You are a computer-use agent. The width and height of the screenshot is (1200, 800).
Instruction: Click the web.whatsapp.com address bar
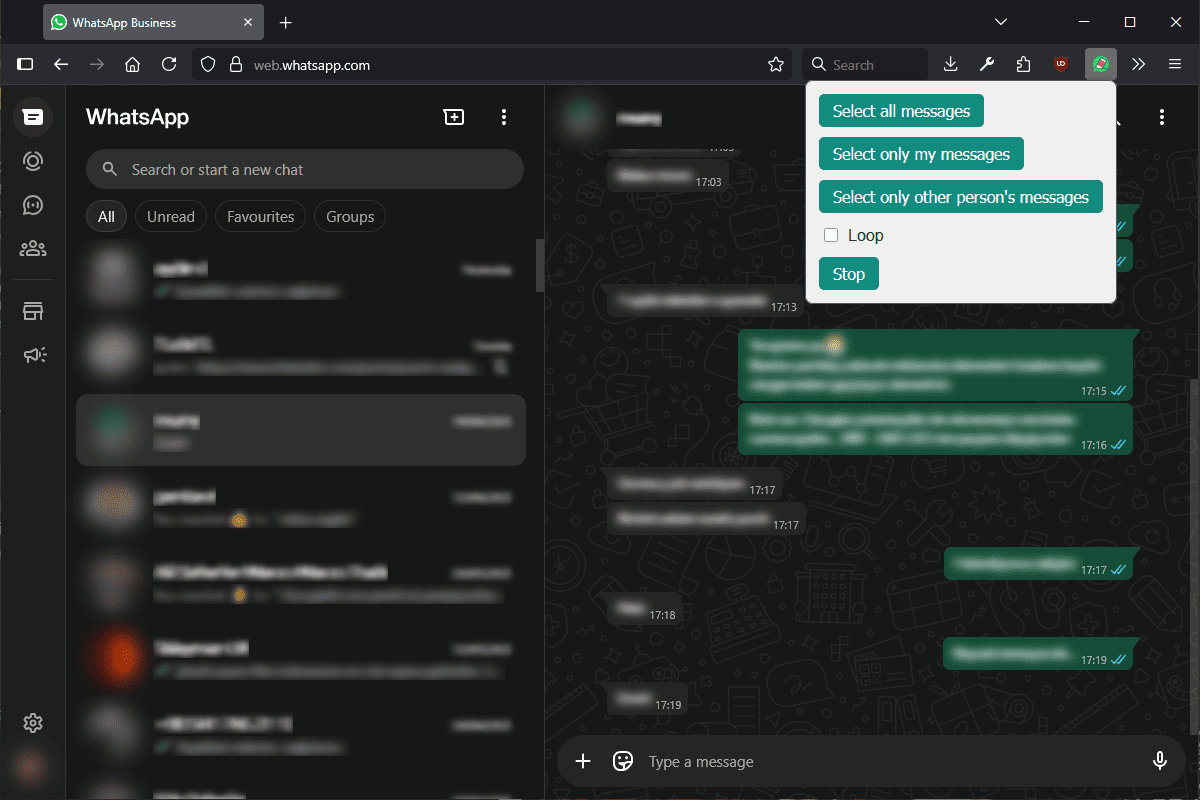point(490,65)
